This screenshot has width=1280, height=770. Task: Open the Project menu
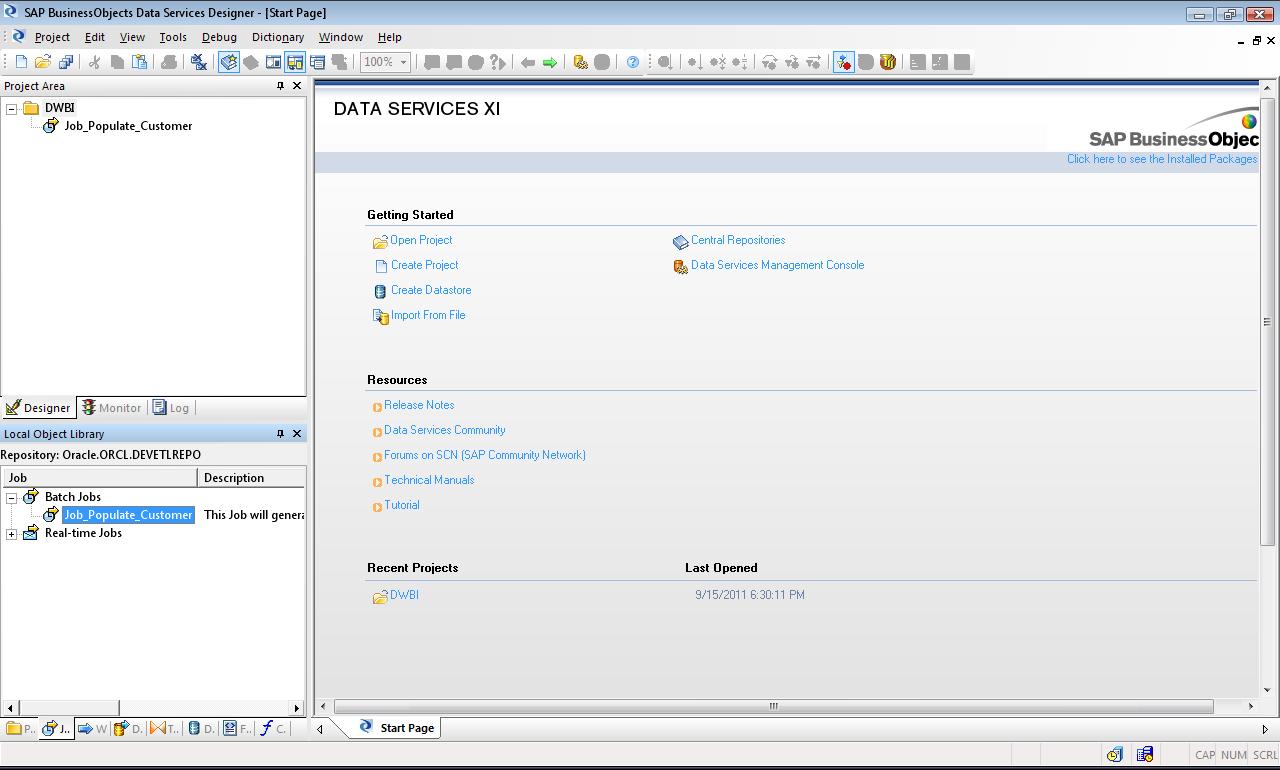[52, 37]
